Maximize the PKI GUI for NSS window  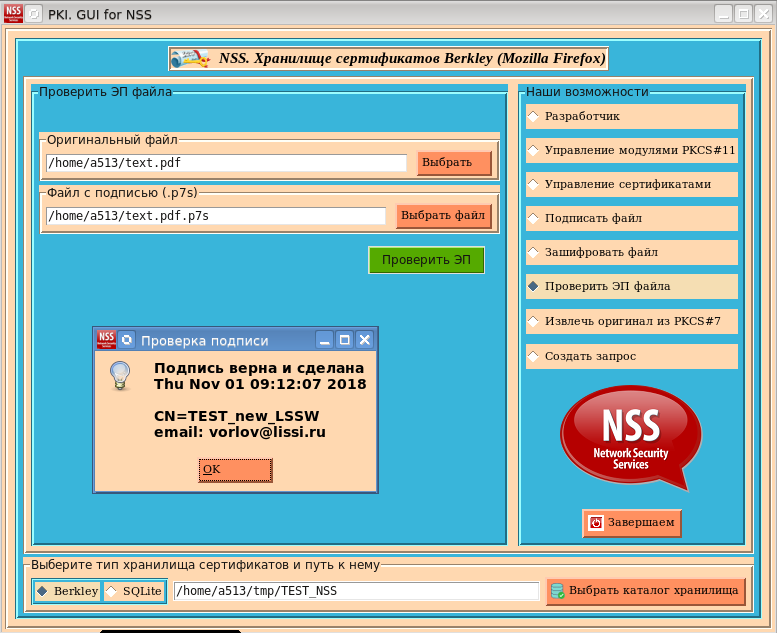(x=744, y=14)
